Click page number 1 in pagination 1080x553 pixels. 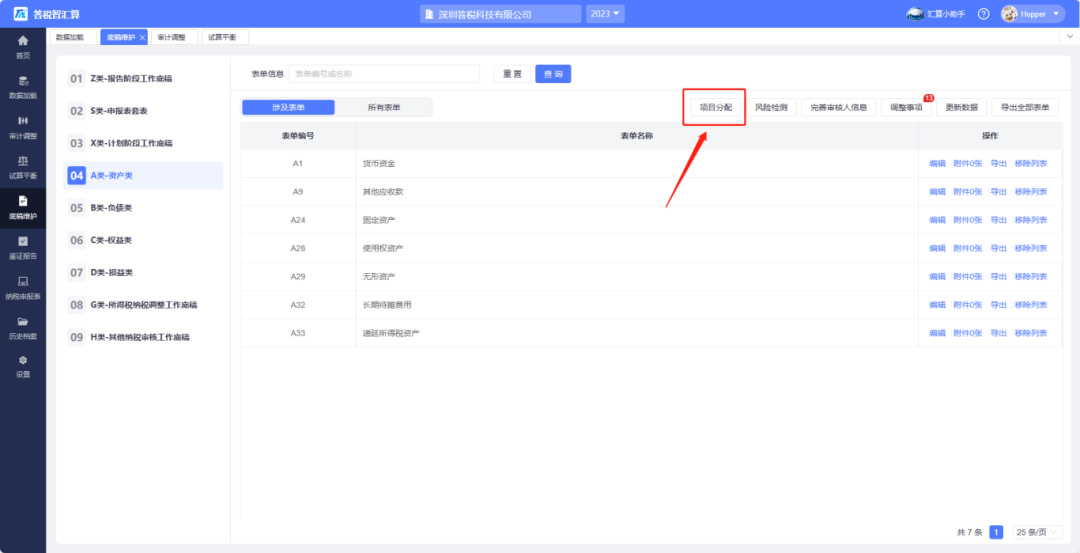996,532
